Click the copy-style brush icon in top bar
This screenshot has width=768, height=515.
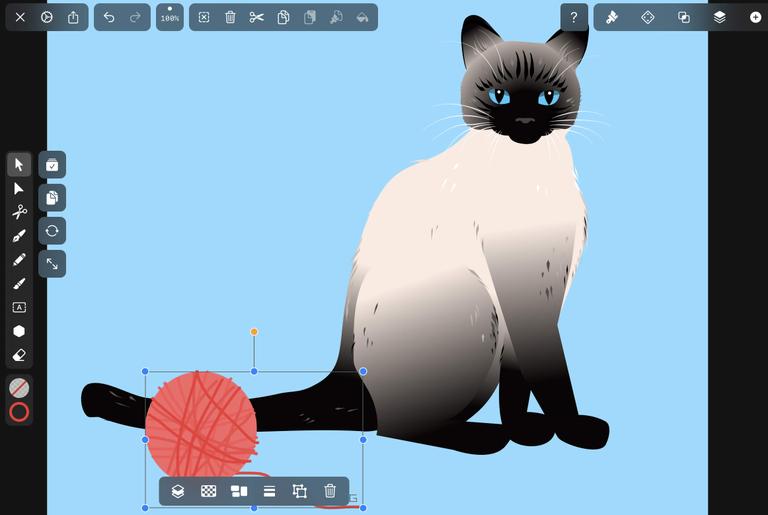[x=336, y=18]
